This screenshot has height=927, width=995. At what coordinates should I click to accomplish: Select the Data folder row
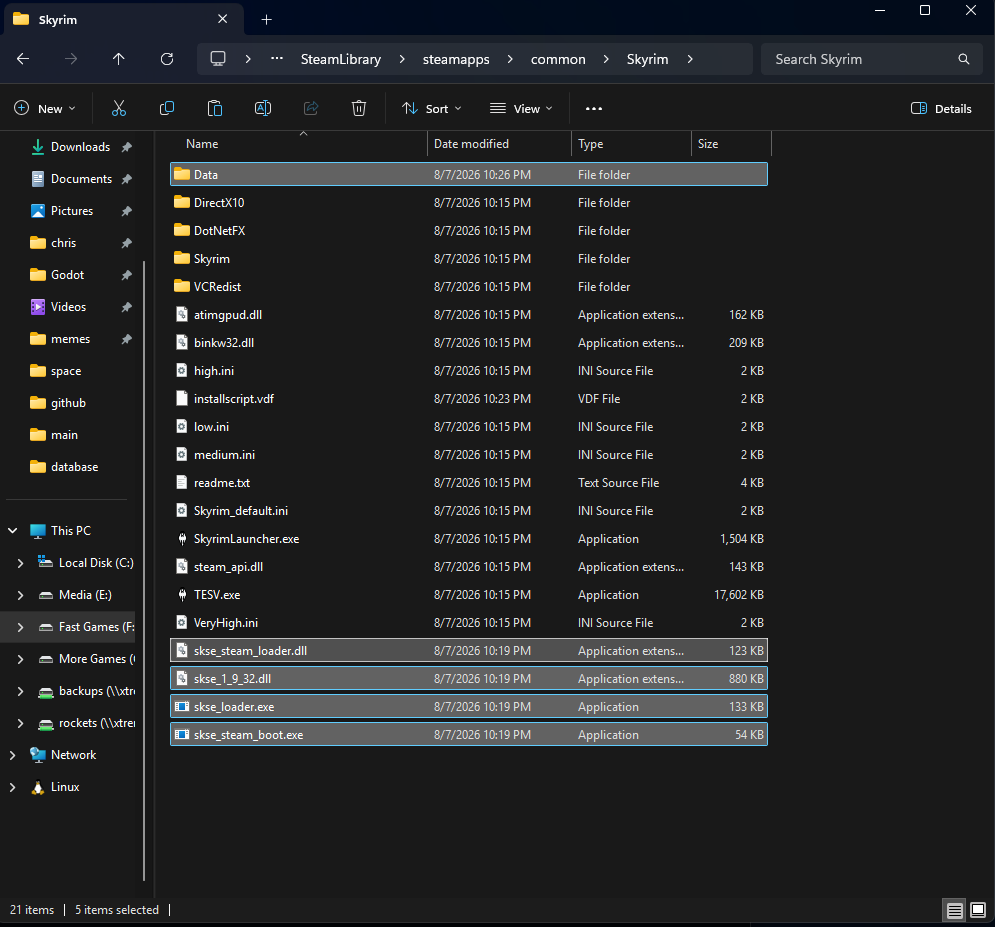pos(469,174)
